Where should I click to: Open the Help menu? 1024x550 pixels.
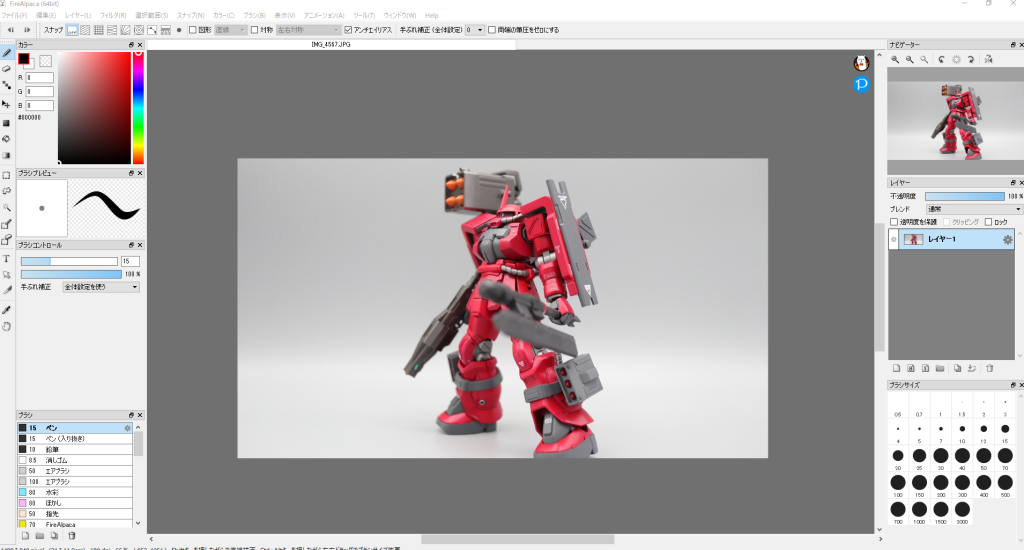[x=431, y=16]
